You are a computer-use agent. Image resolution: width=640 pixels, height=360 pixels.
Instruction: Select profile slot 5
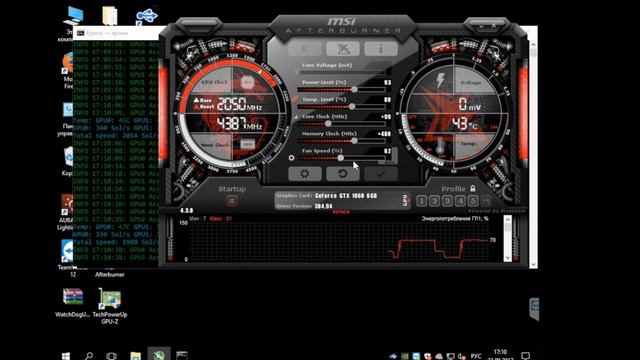pos(473,201)
